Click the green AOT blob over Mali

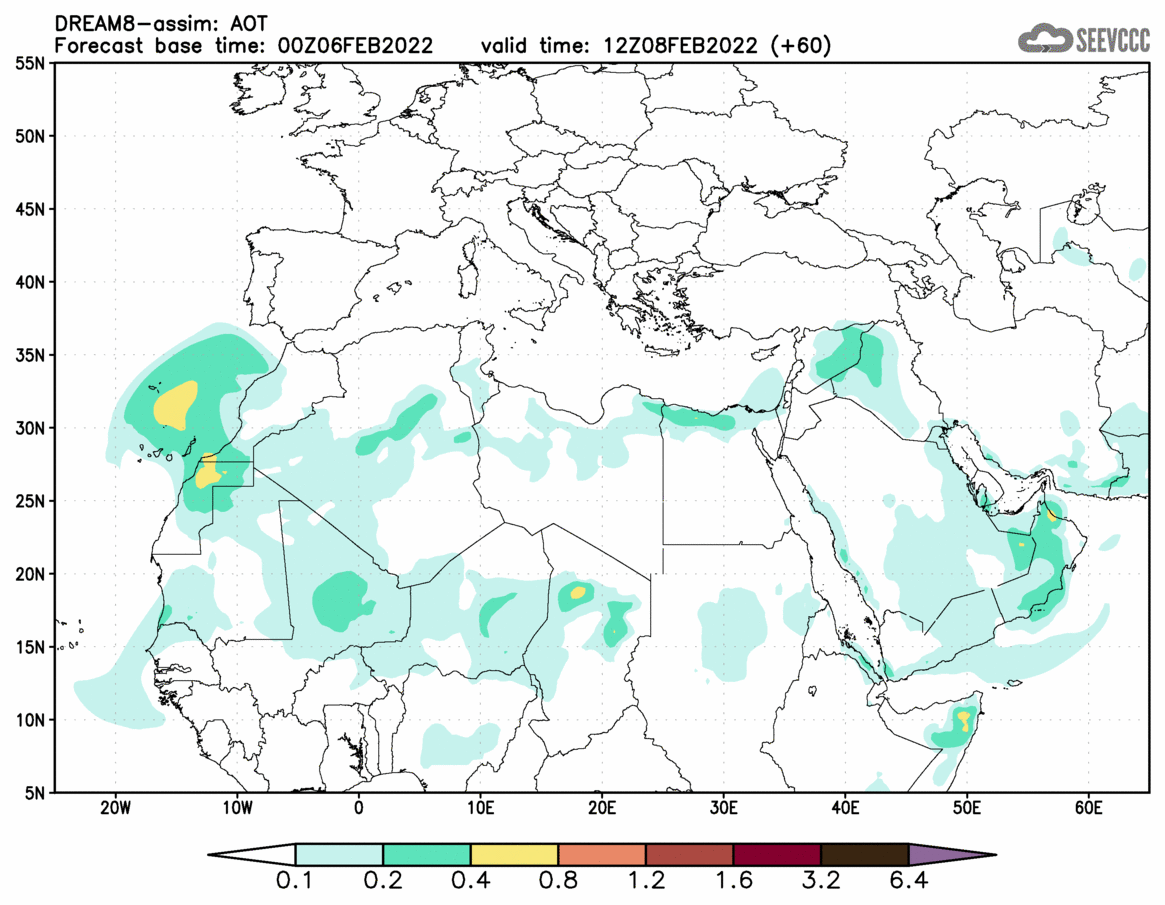click(343, 600)
